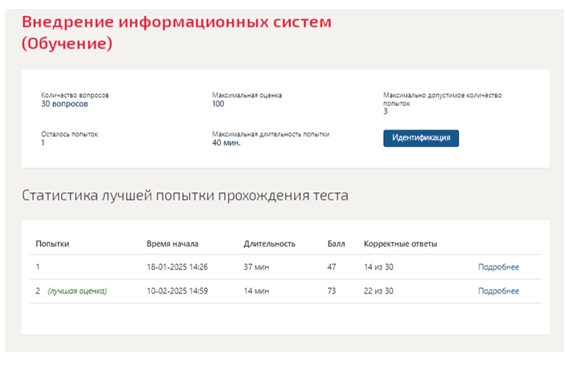Click the Балл column header
This screenshot has height=369, width=565.
(336, 244)
